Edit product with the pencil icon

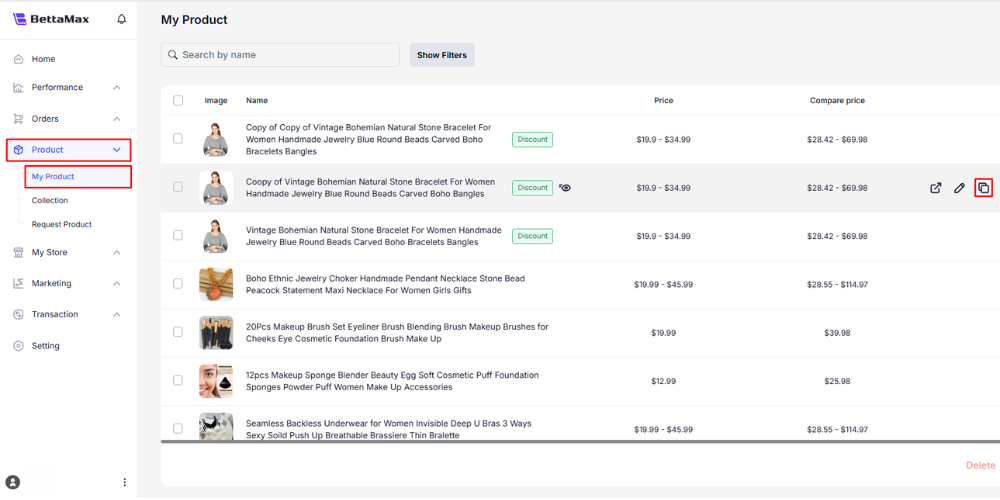point(959,187)
